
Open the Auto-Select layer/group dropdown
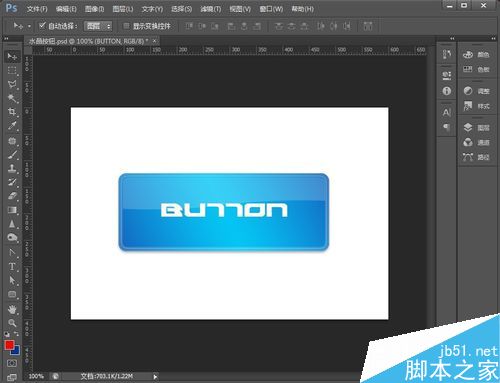point(98,26)
